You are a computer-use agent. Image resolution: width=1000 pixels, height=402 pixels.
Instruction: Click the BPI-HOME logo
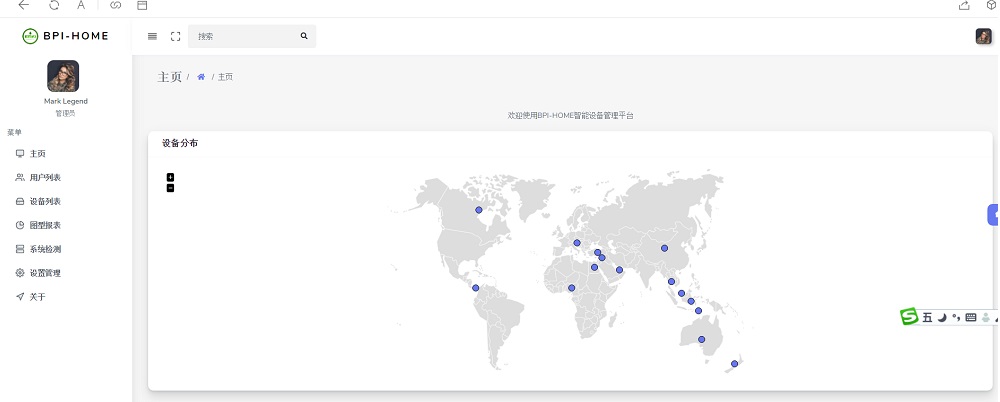(x=65, y=36)
